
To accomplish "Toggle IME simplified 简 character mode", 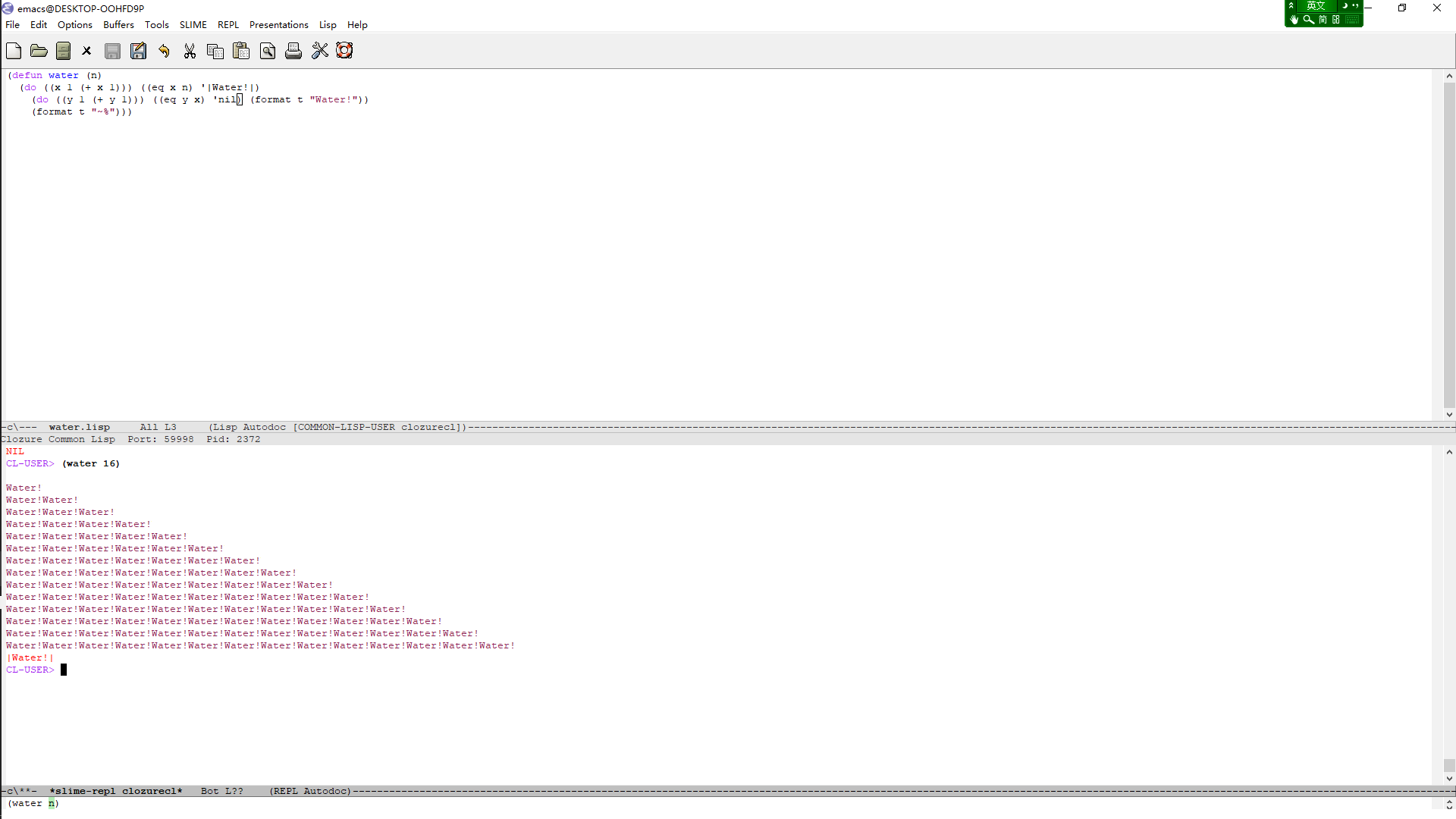I will (1323, 20).
